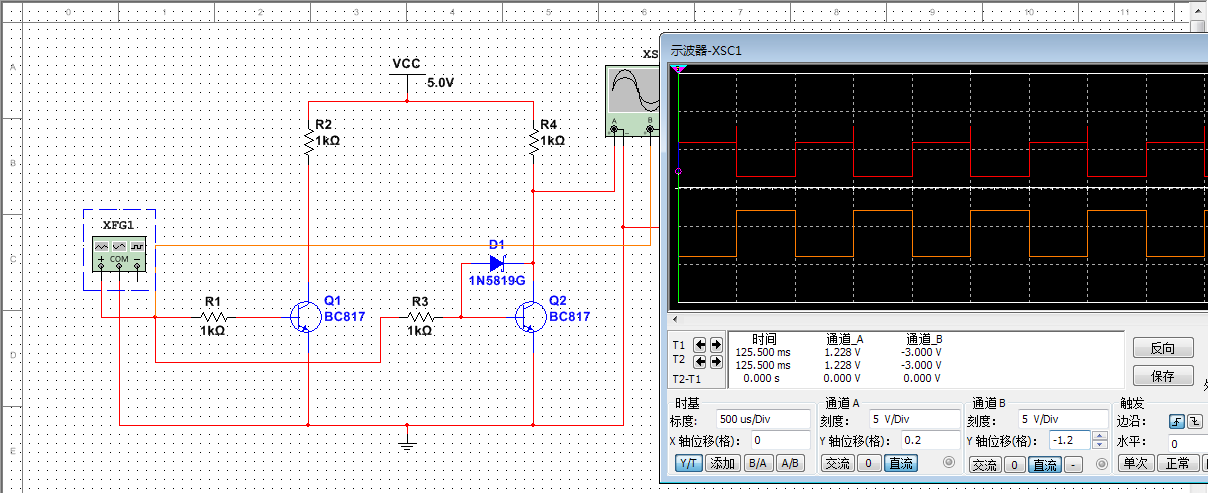1208x493 pixels.
Task: Increase channel B Y offset stepper
Action: 1100,436
